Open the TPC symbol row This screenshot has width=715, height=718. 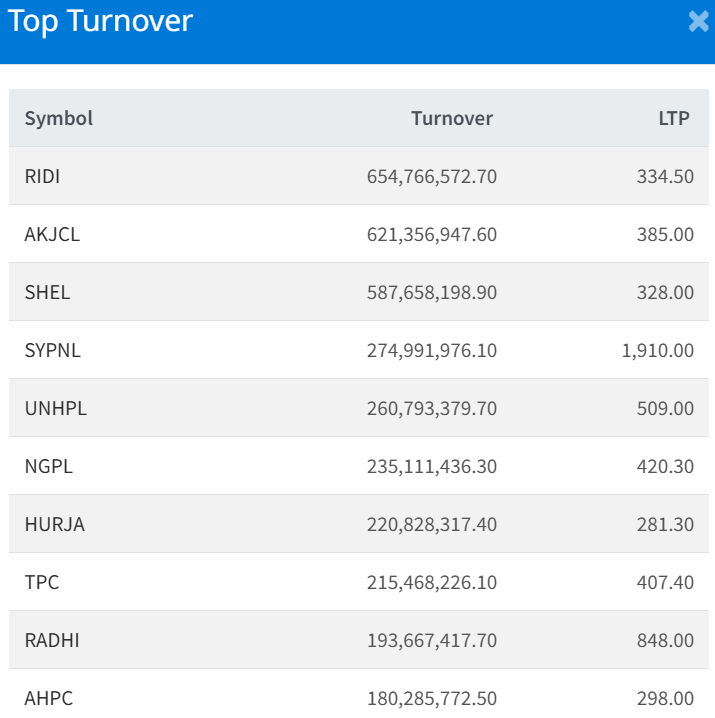[x=42, y=582]
